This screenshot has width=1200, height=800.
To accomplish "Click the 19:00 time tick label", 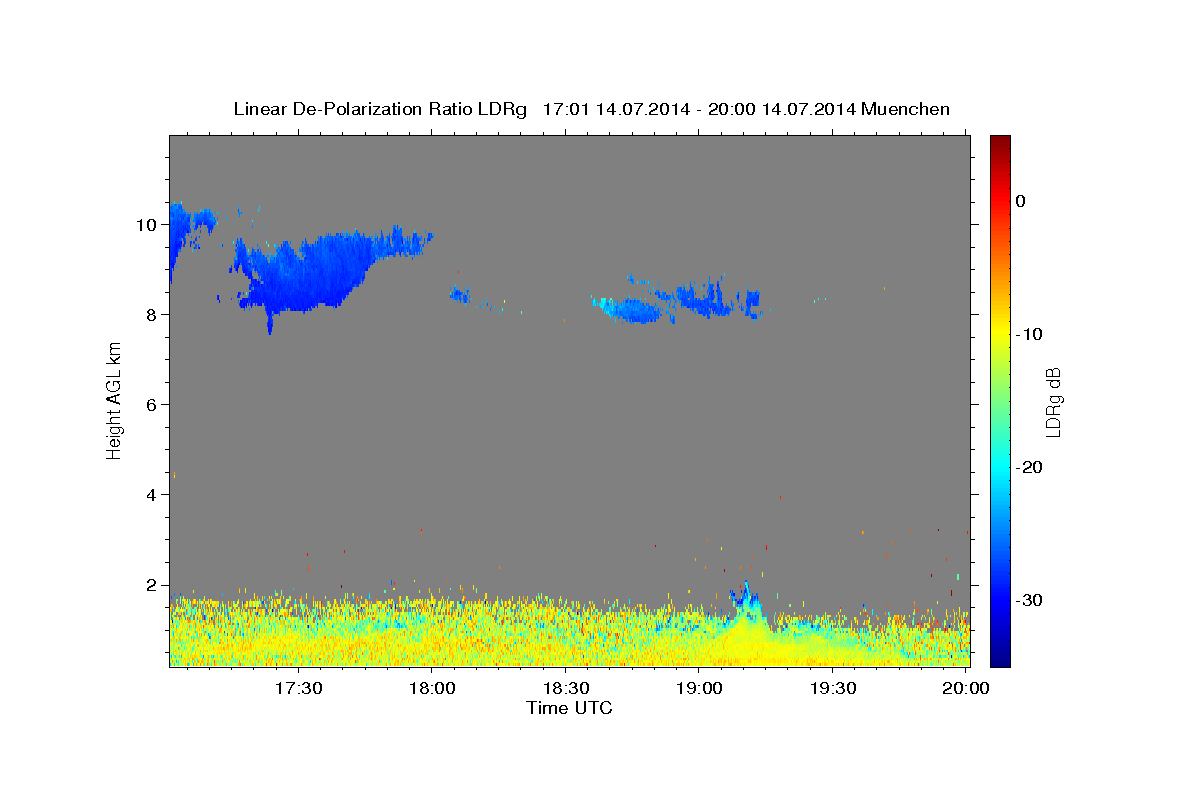I will click(698, 688).
